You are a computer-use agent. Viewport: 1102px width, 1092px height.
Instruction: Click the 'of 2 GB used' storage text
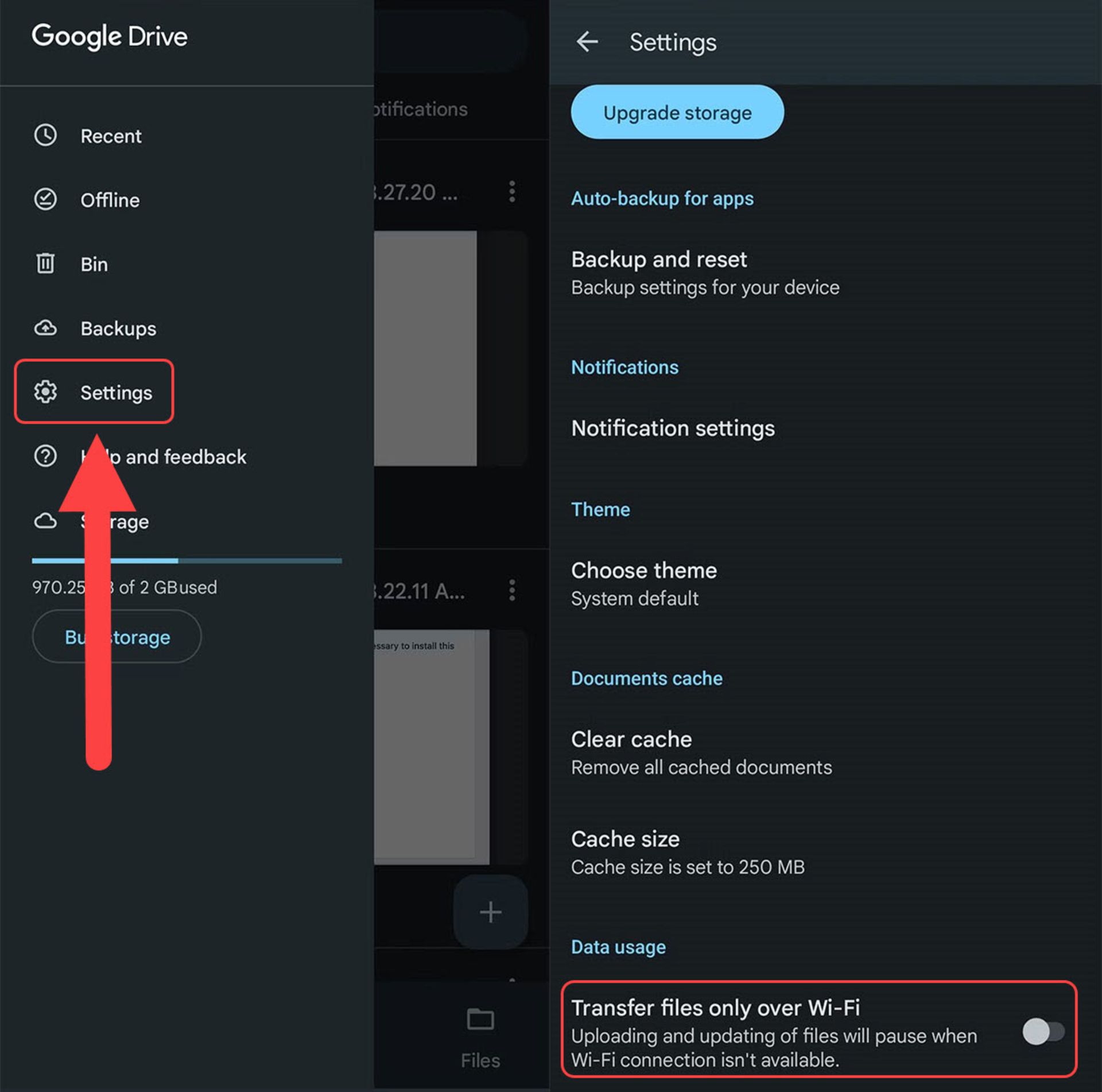coord(168,587)
